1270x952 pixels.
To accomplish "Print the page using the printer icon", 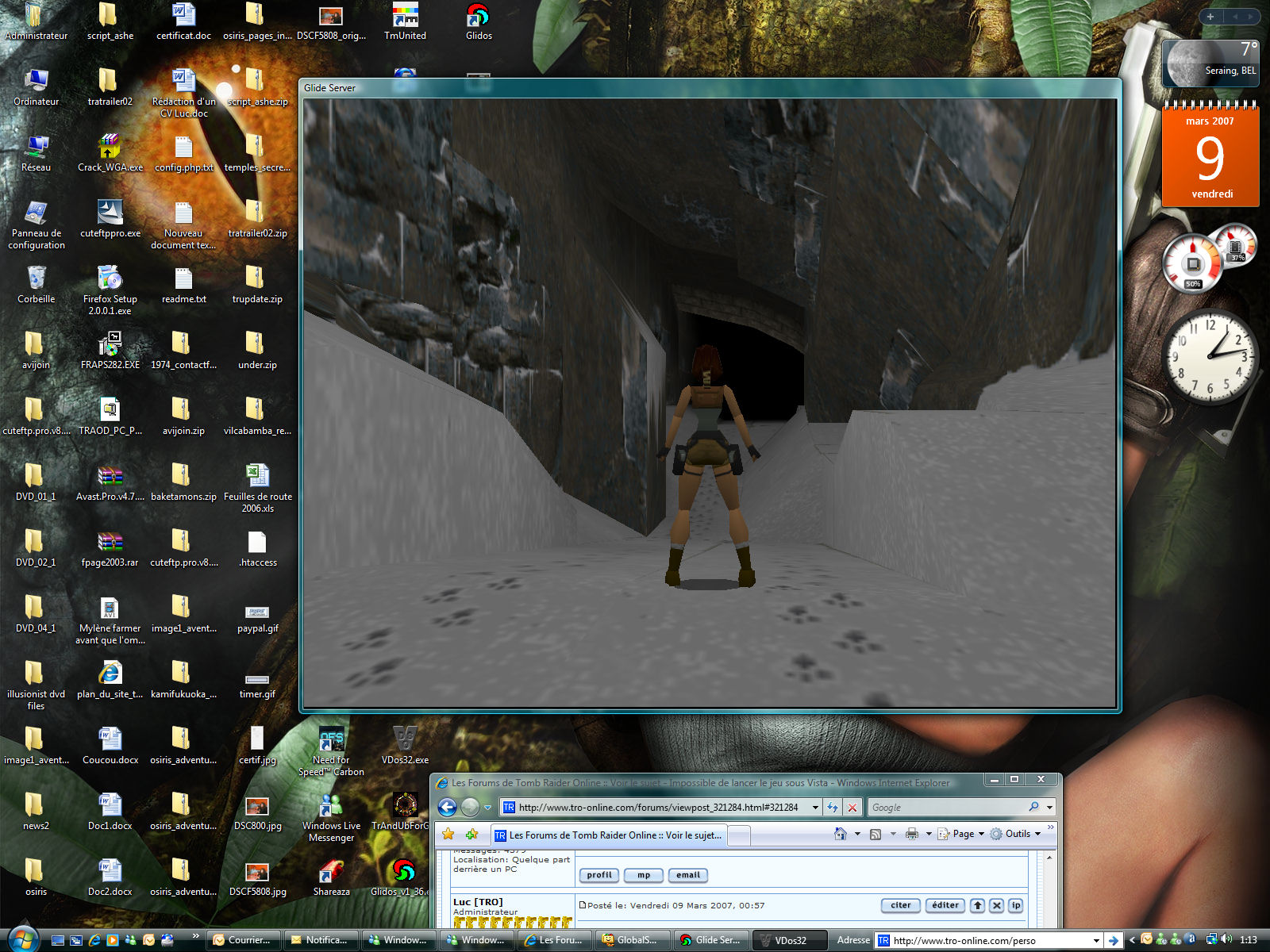I will point(911,834).
